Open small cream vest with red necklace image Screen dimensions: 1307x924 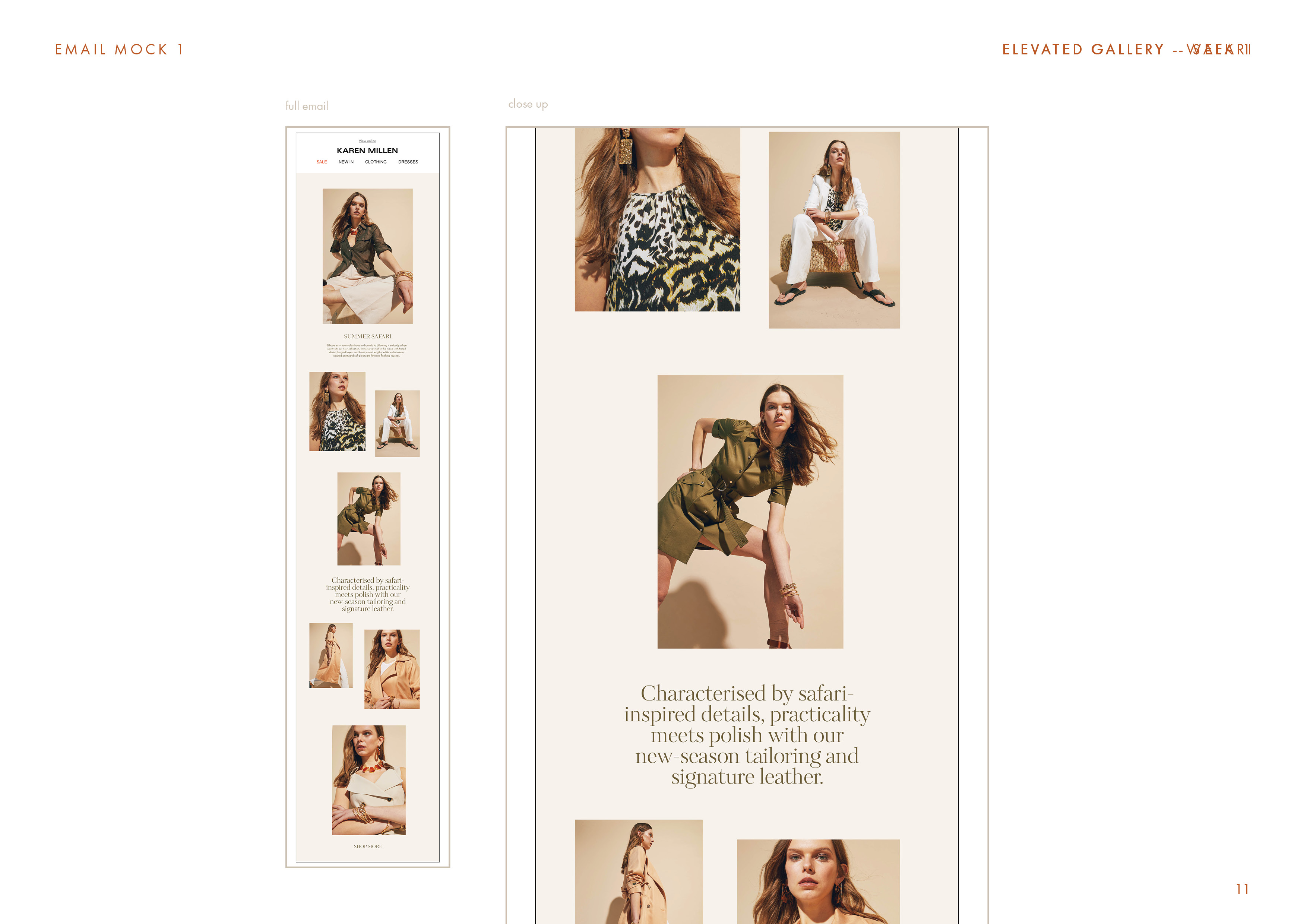click(x=369, y=780)
